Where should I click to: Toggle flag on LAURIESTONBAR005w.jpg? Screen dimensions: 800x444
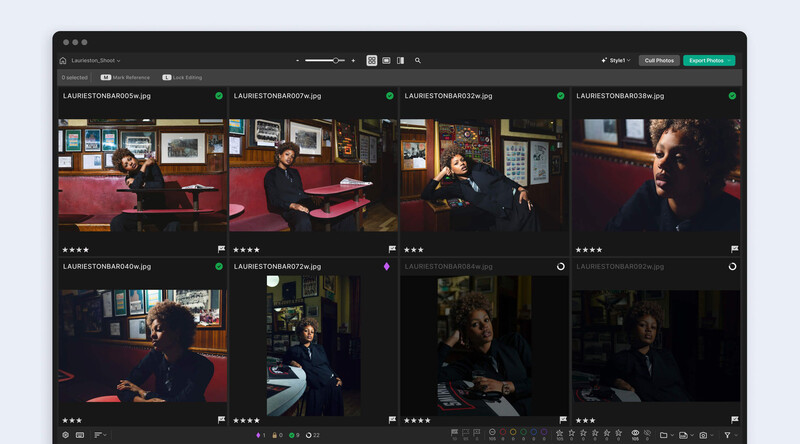coord(221,249)
